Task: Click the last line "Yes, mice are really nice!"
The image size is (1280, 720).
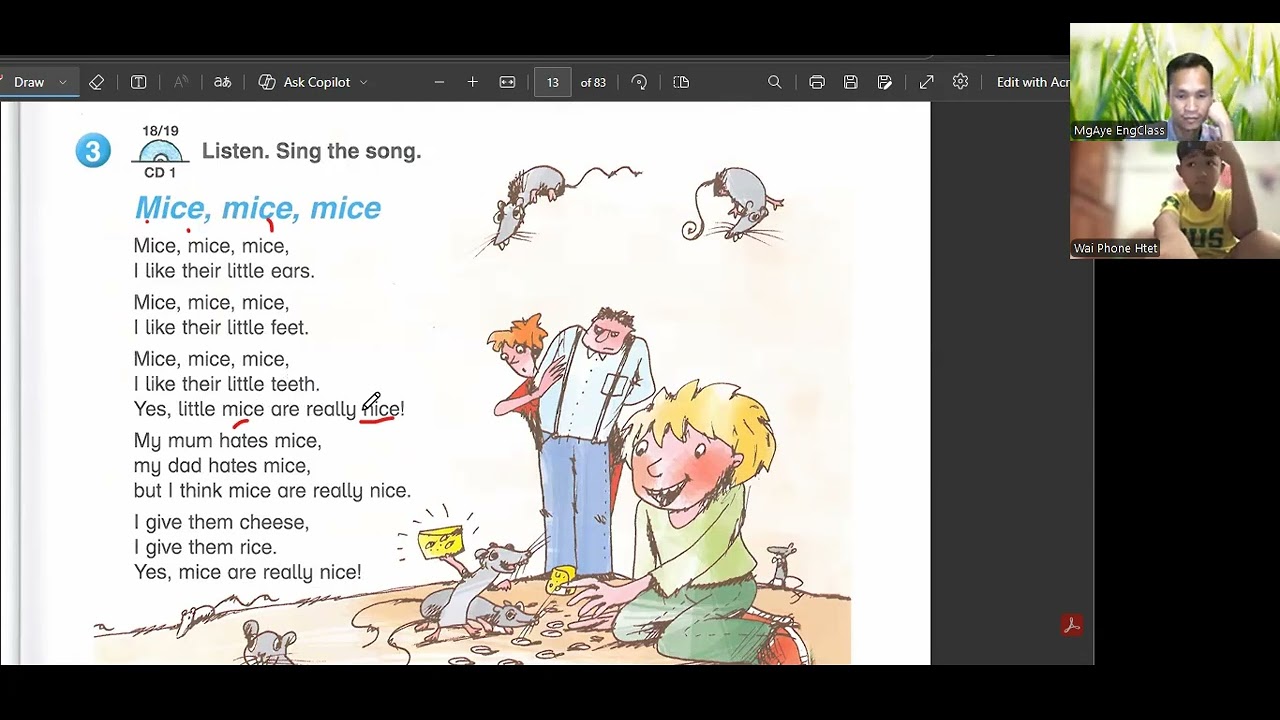Action: coord(247,572)
